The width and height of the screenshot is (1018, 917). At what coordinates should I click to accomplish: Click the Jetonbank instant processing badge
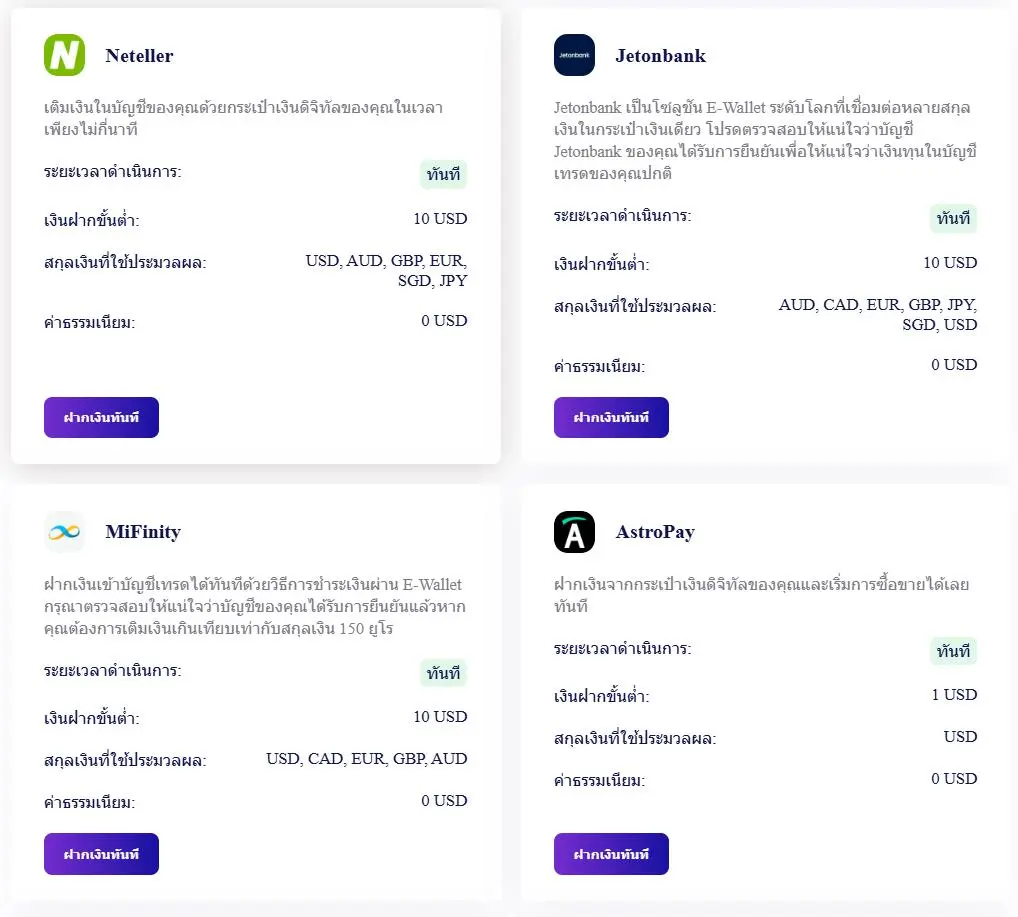point(953,218)
